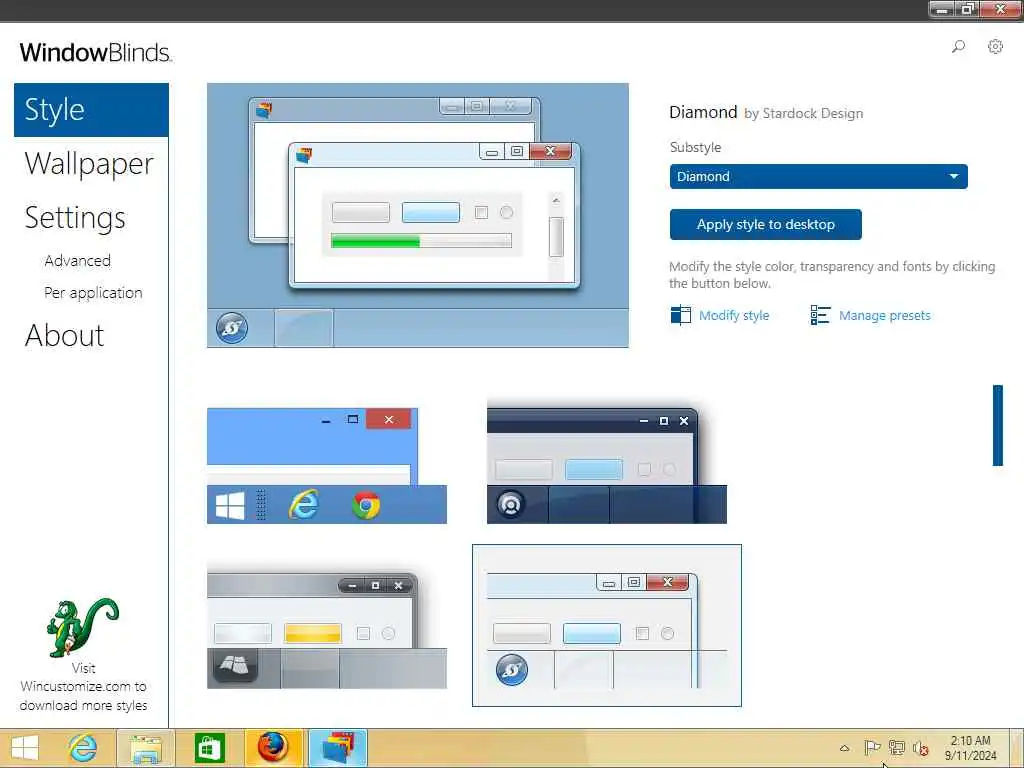Click the muted volume tray icon
The width and height of the screenshot is (1024, 768).
[921, 748]
